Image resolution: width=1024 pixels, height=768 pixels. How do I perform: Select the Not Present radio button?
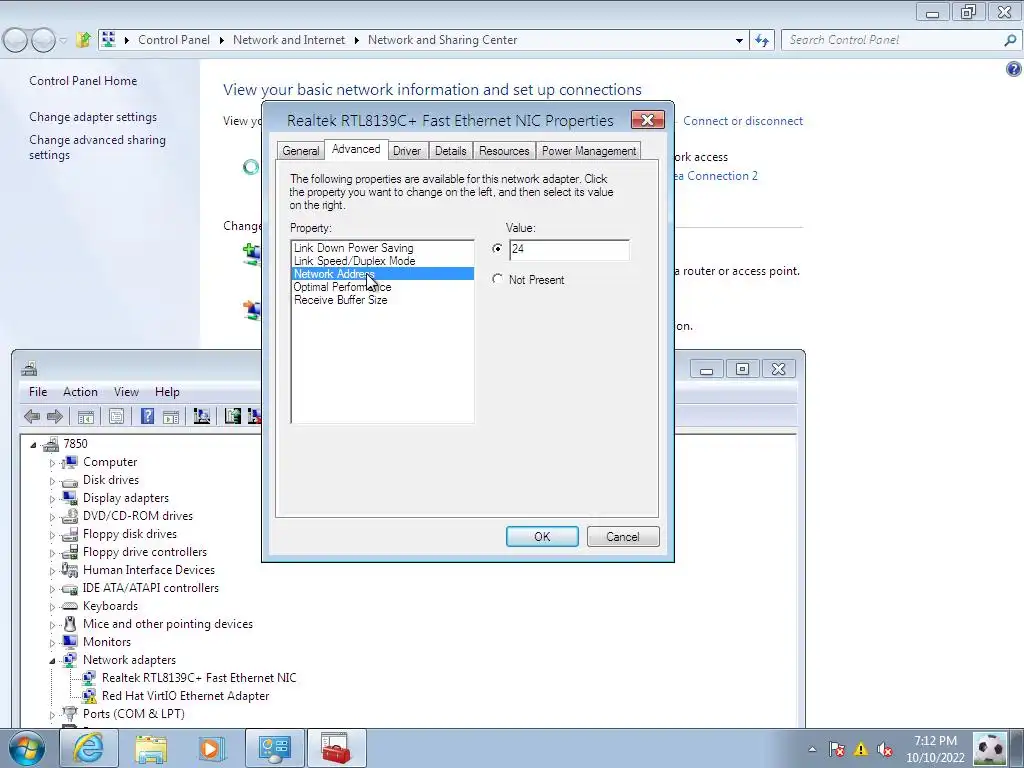click(x=498, y=279)
